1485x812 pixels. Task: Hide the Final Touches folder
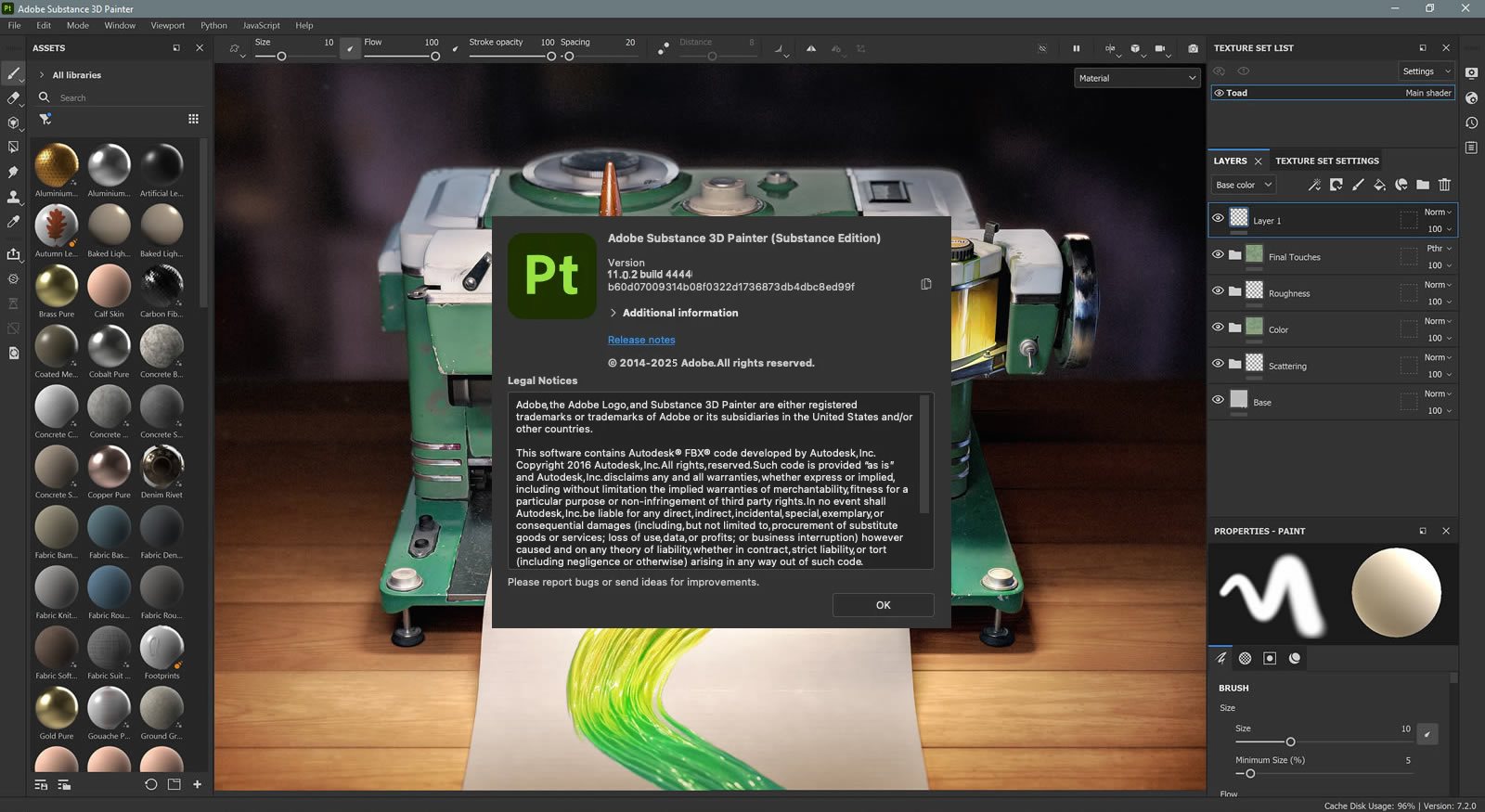pyautogui.click(x=1218, y=254)
